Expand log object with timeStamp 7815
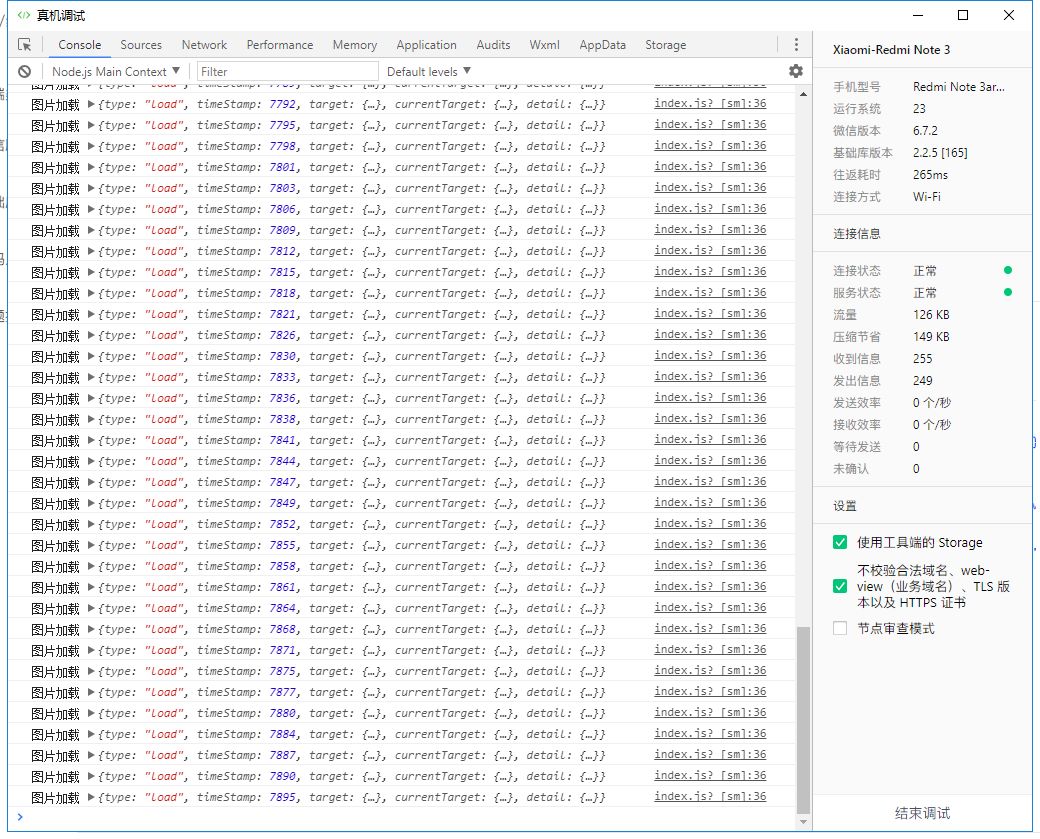The image size is (1040, 839). [x=91, y=272]
